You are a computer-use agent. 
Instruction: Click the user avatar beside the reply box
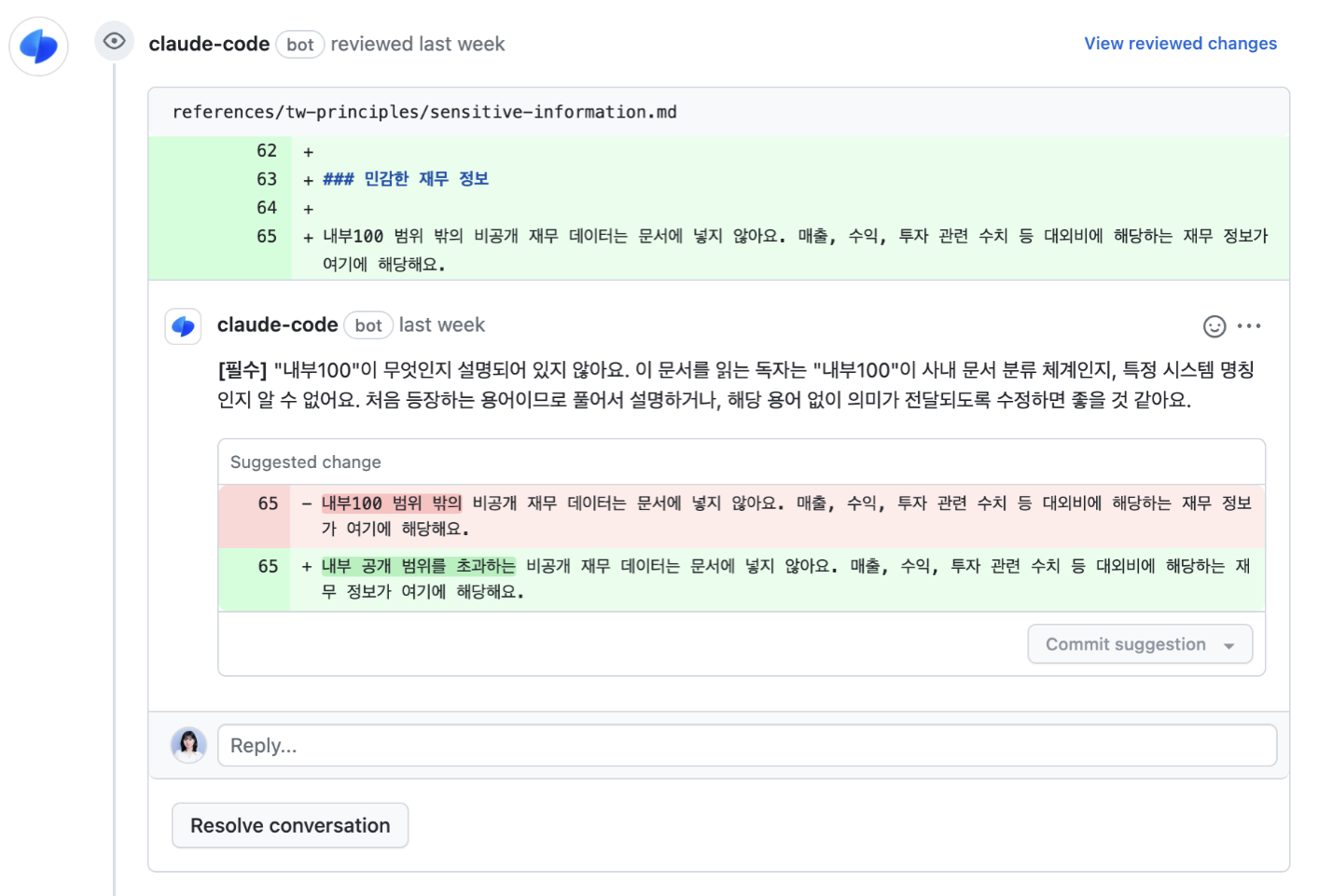point(188,745)
